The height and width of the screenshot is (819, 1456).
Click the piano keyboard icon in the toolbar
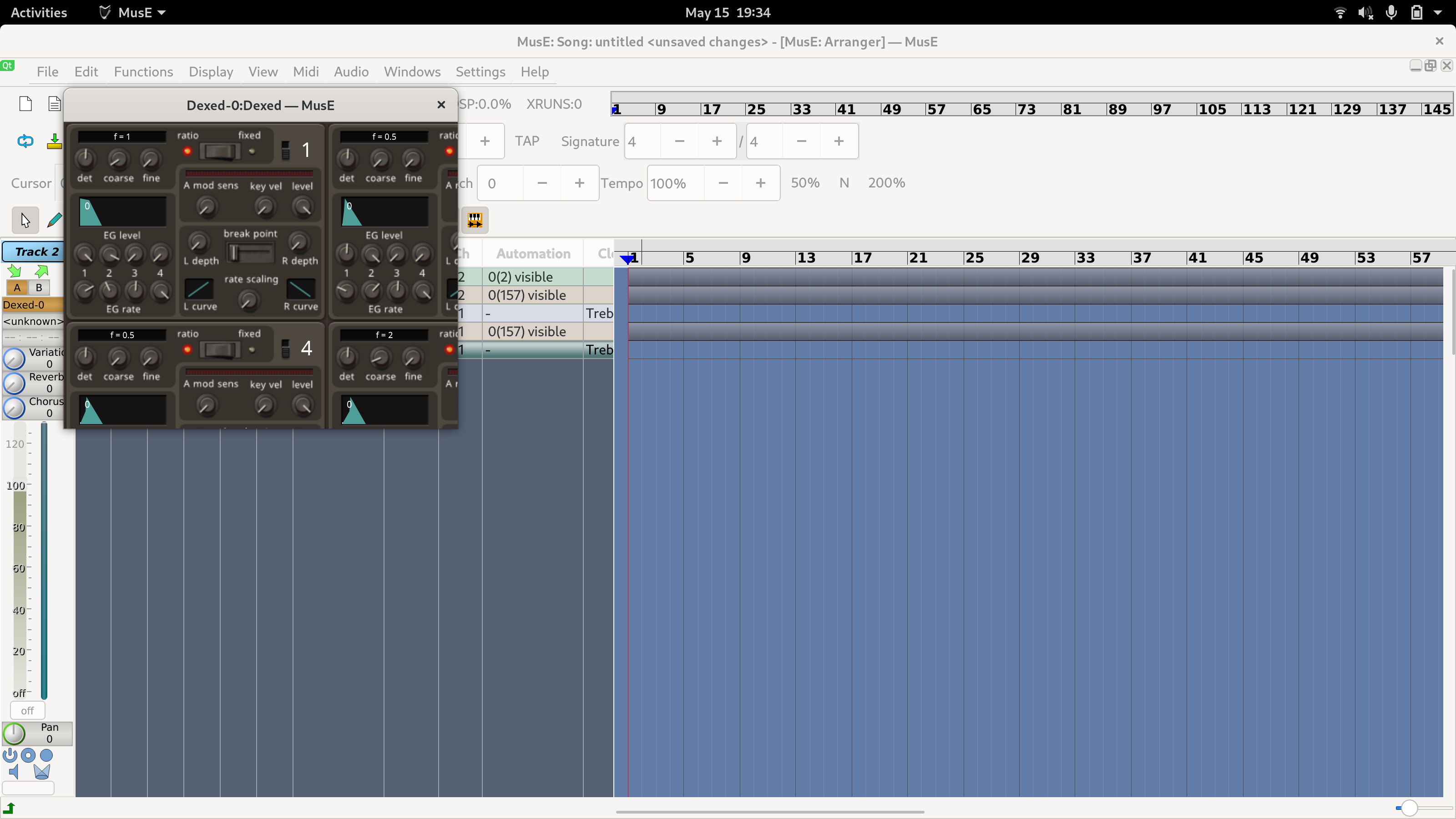(x=475, y=220)
